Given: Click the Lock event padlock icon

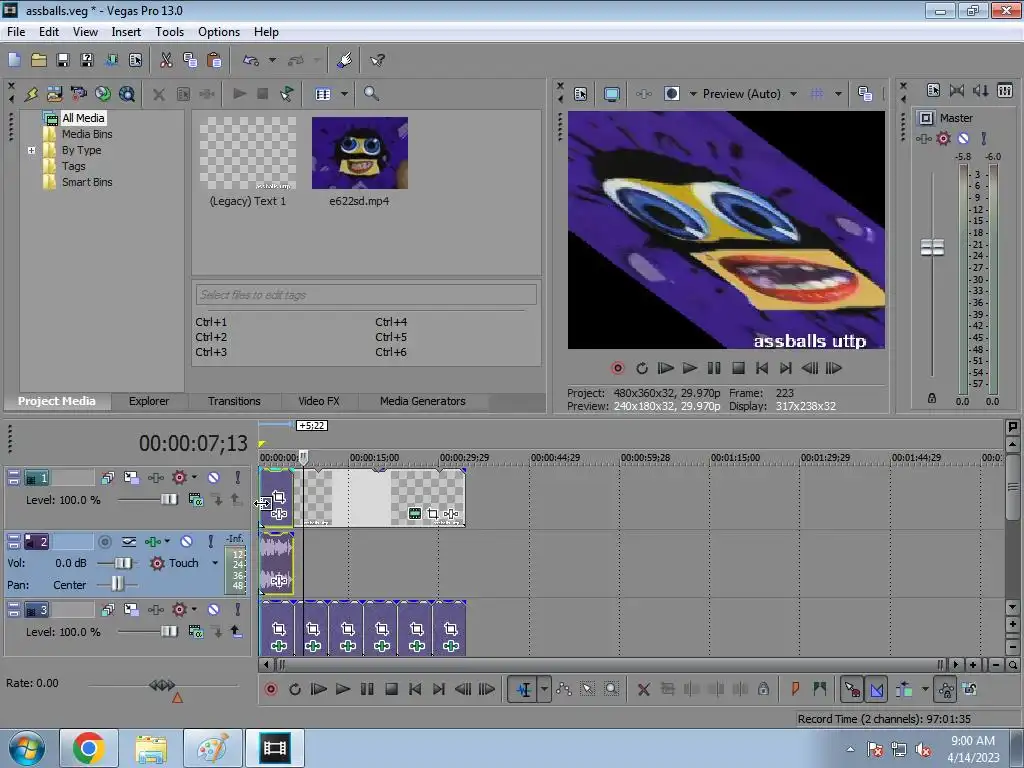Looking at the screenshot, I should pos(763,689).
